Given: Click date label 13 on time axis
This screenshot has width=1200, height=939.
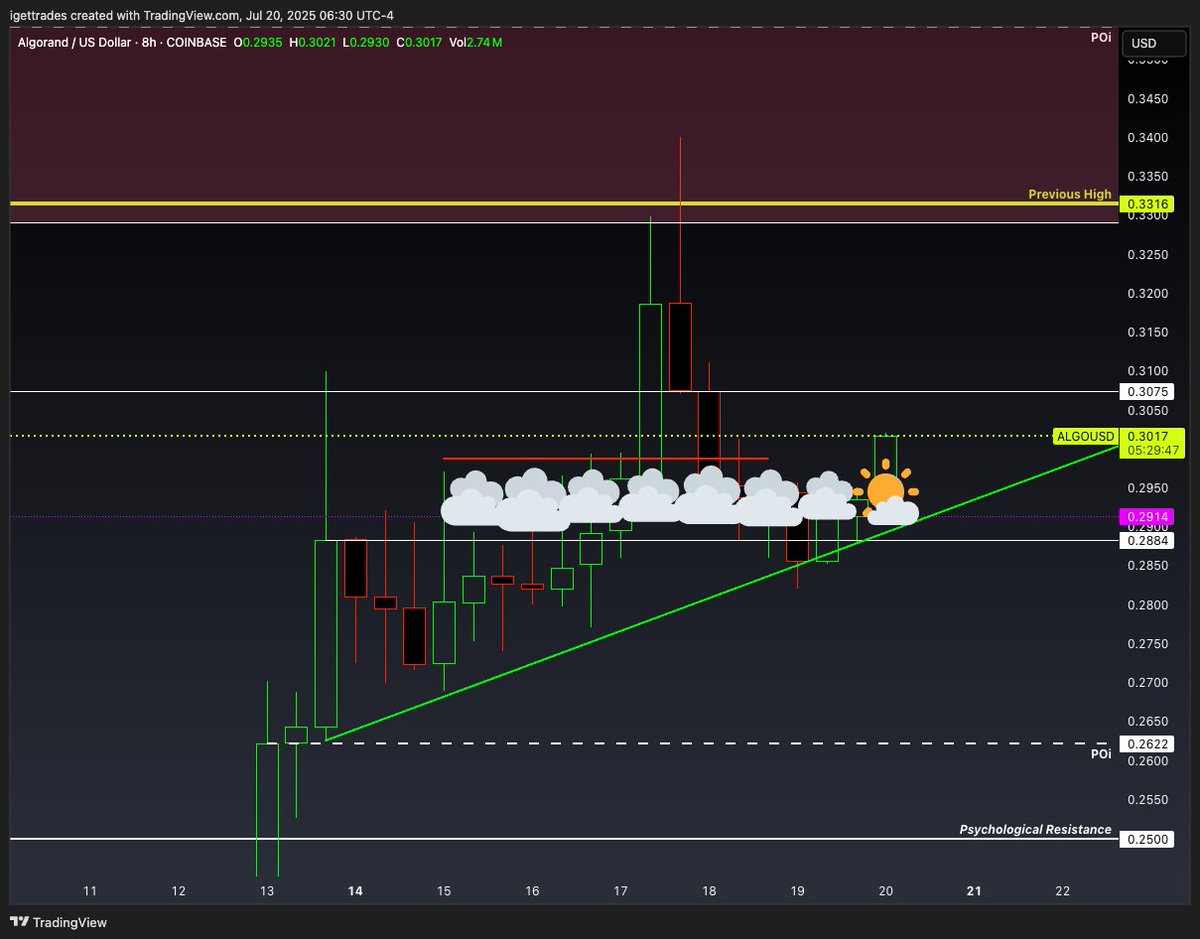Looking at the screenshot, I should pyautogui.click(x=267, y=891).
